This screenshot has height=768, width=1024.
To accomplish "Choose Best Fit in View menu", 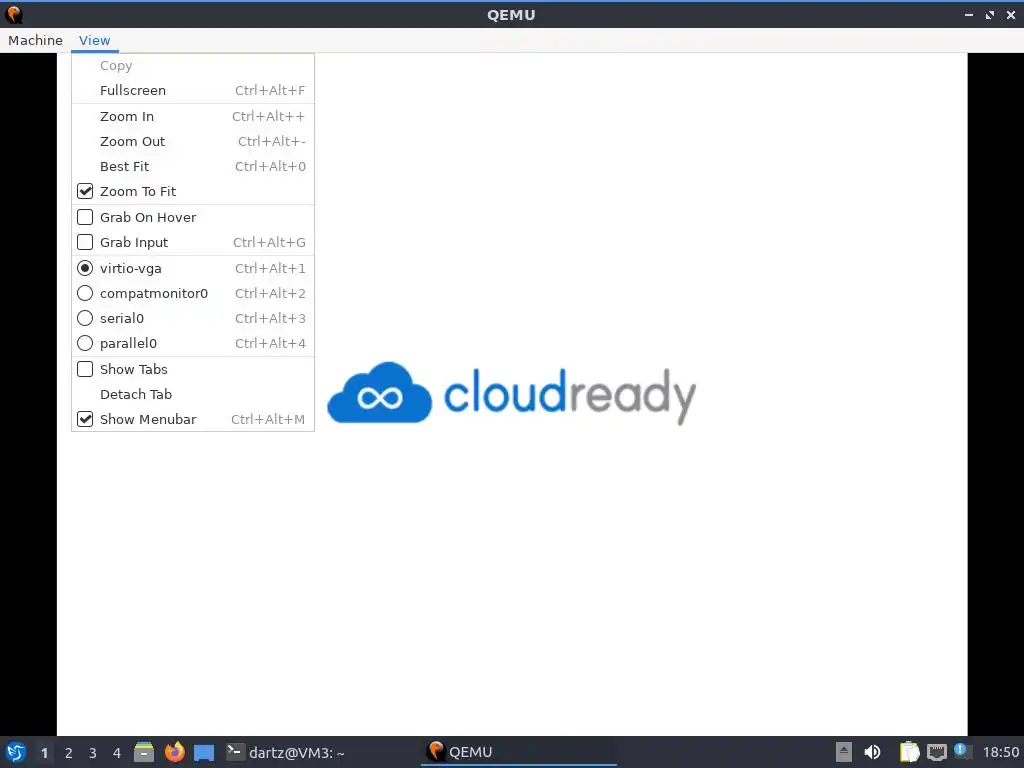I will tap(193, 167).
